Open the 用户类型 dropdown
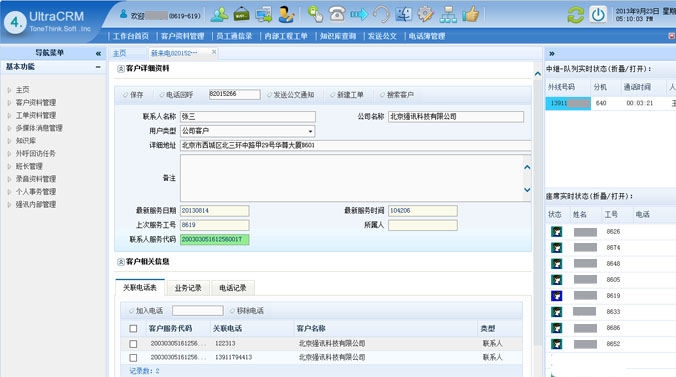The width and height of the screenshot is (676, 377). pos(310,131)
